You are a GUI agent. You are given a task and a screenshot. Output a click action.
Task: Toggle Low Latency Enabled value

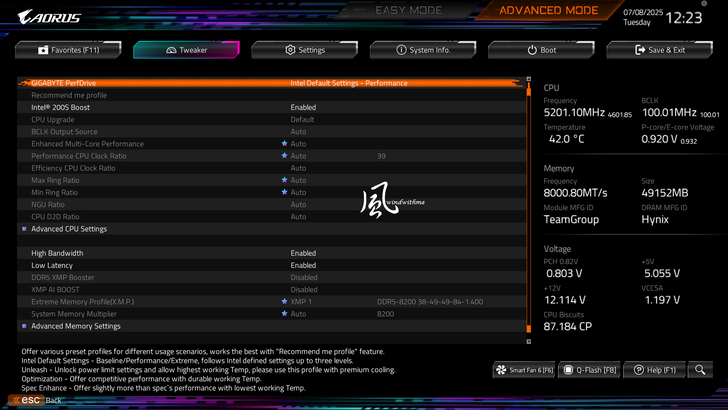(x=303, y=265)
